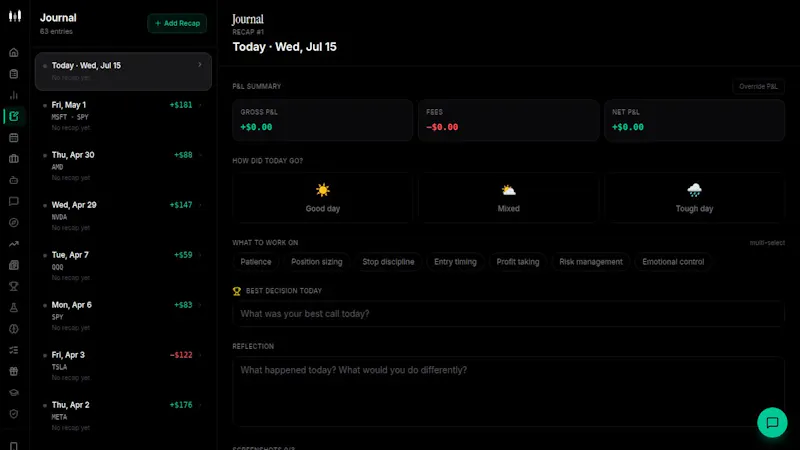Image resolution: width=800 pixels, height=450 pixels.
Task: Open the lab flask icon in sidebar
Action: [14, 308]
